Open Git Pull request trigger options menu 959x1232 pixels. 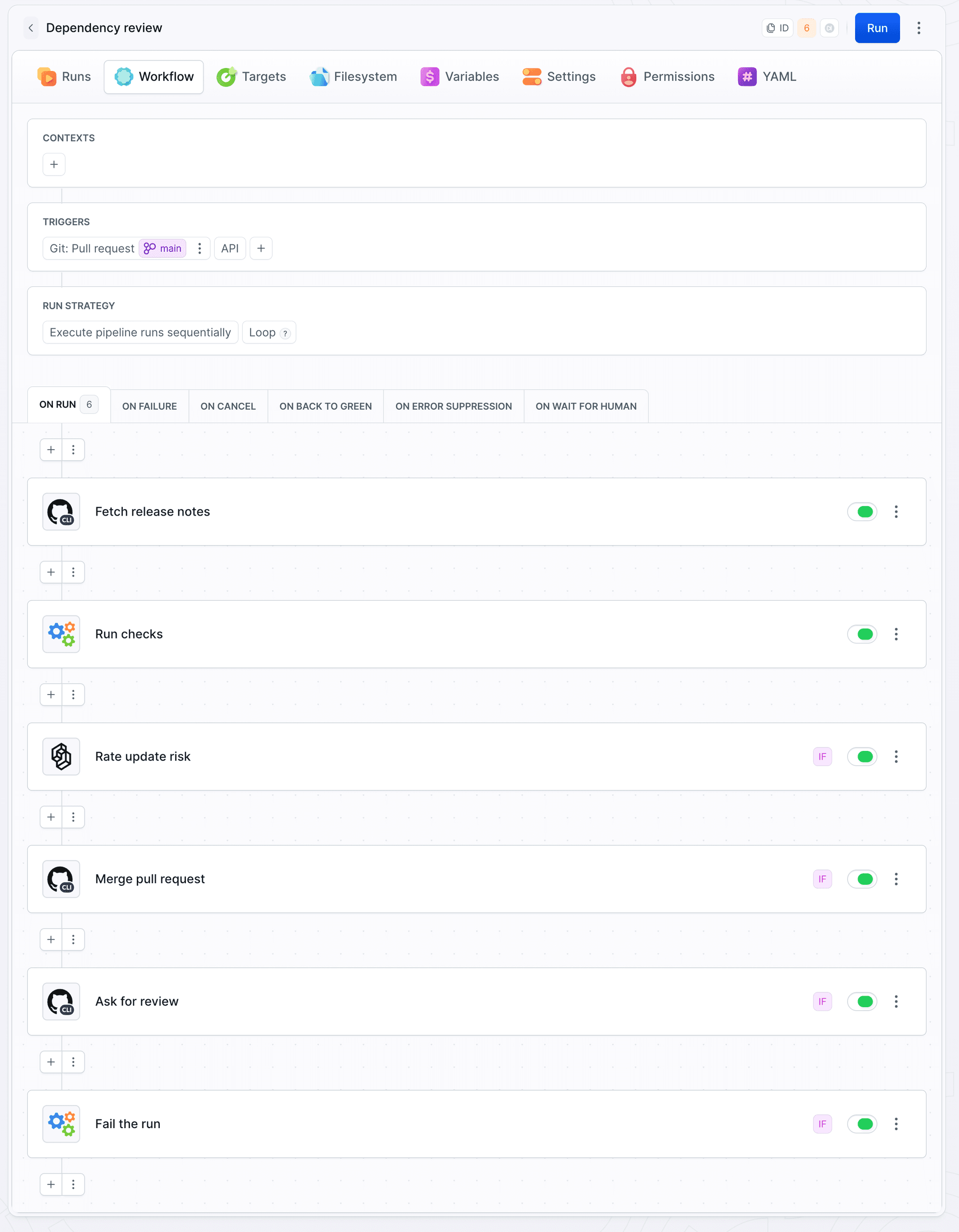pos(200,249)
